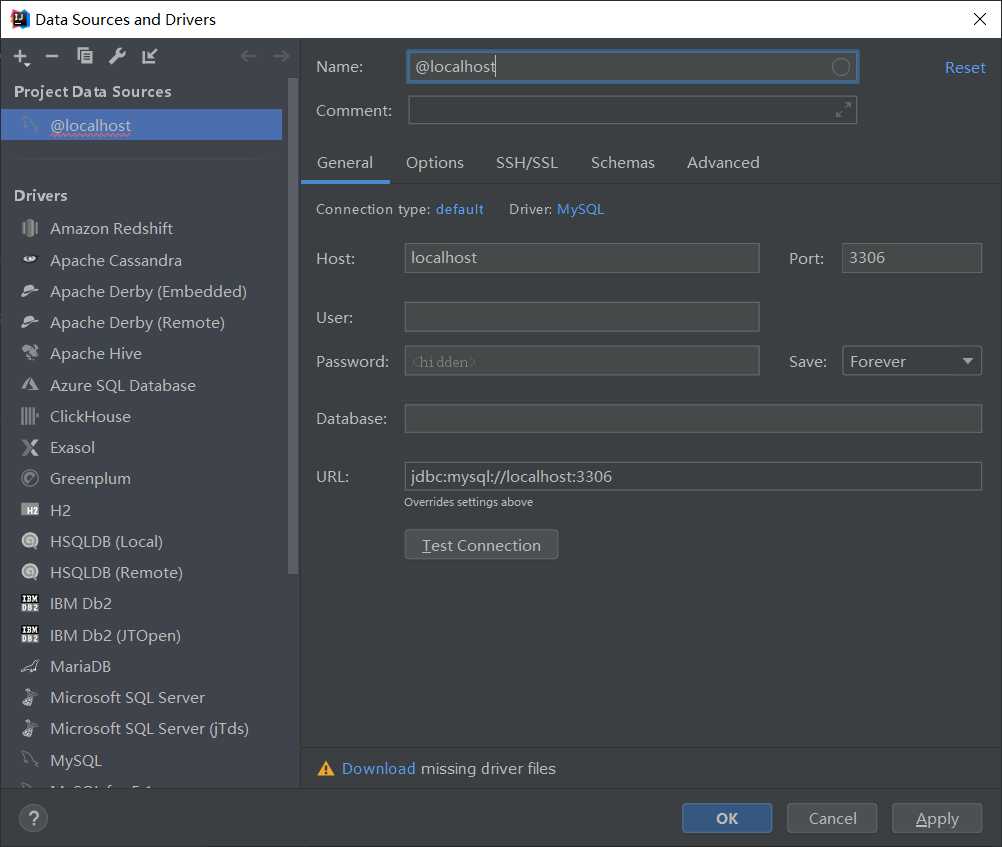Click the color circle in Name field
This screenshot has height=847, width=1002.
840,66
